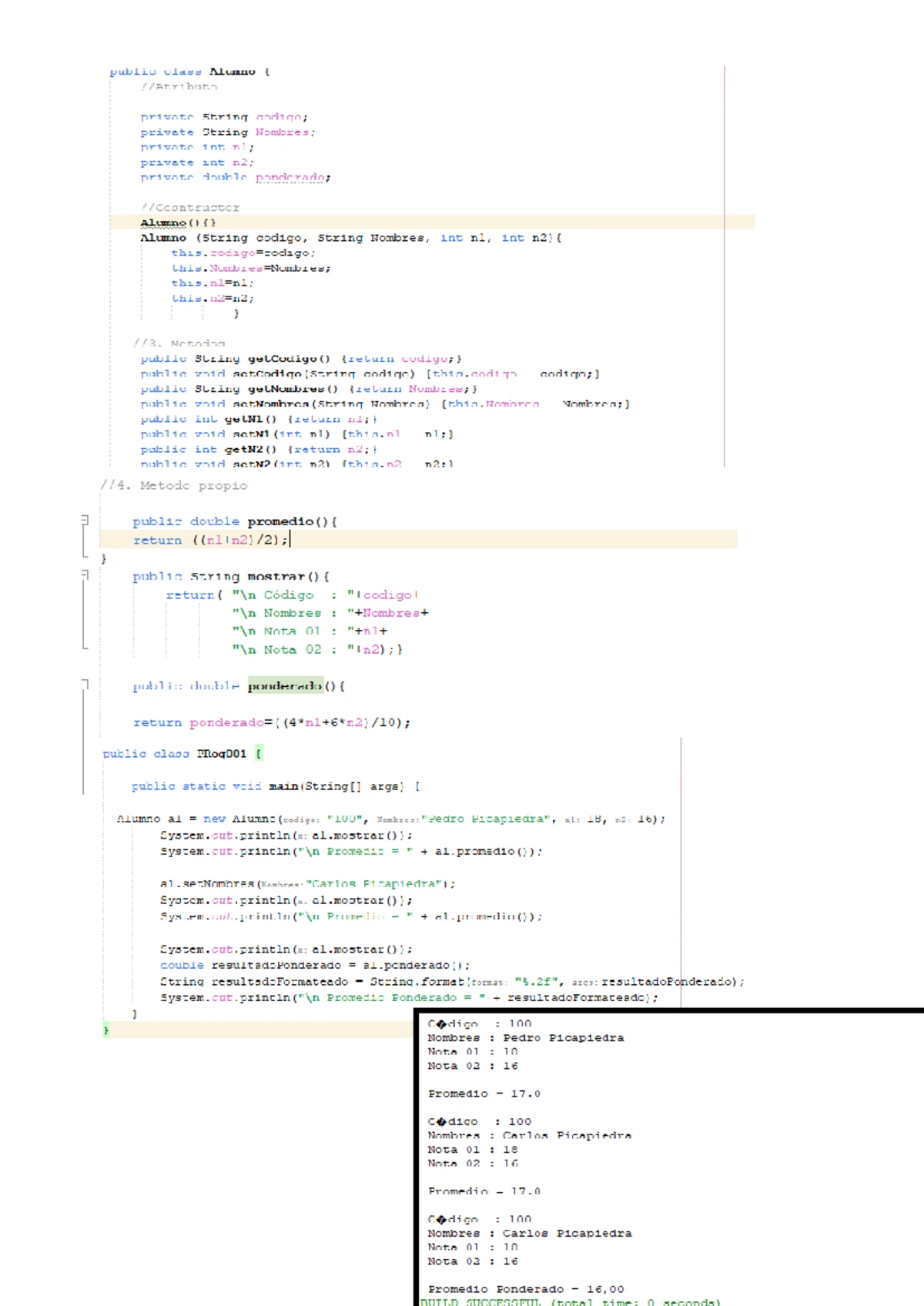Click the 'Alumno a1 = new Alumno(...)' instantiation line
Screen dimensions: 924x1306
coord(391,819)
